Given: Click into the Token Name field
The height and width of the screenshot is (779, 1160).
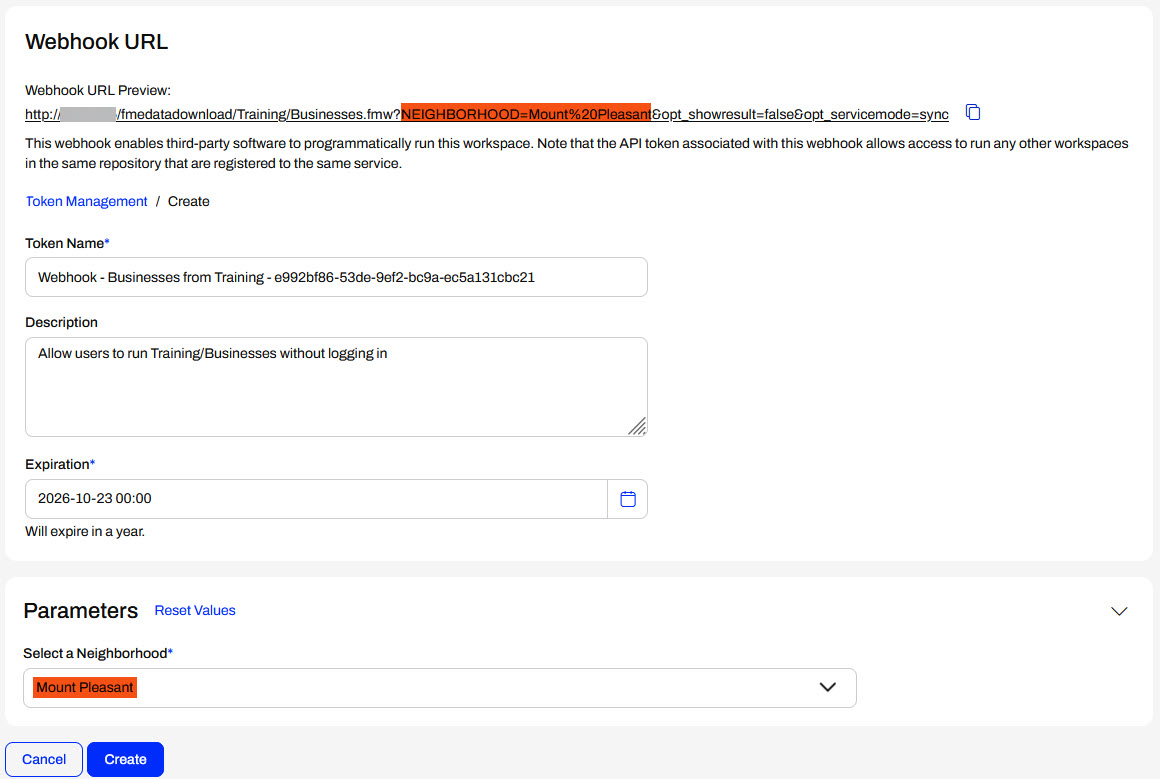Looking at the screenshot, I should (x=336, y=277).
